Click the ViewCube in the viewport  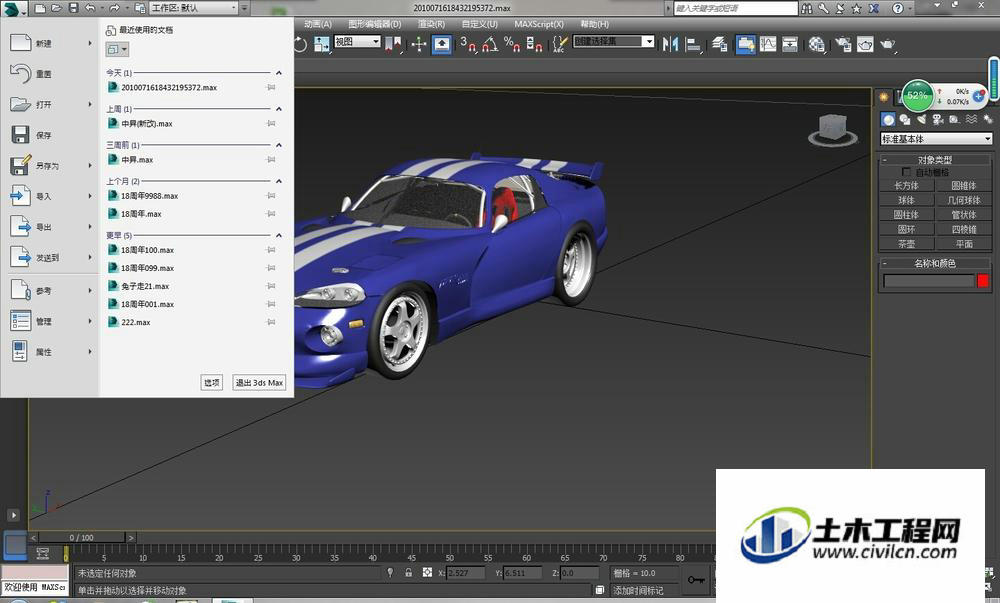(832, 129)
